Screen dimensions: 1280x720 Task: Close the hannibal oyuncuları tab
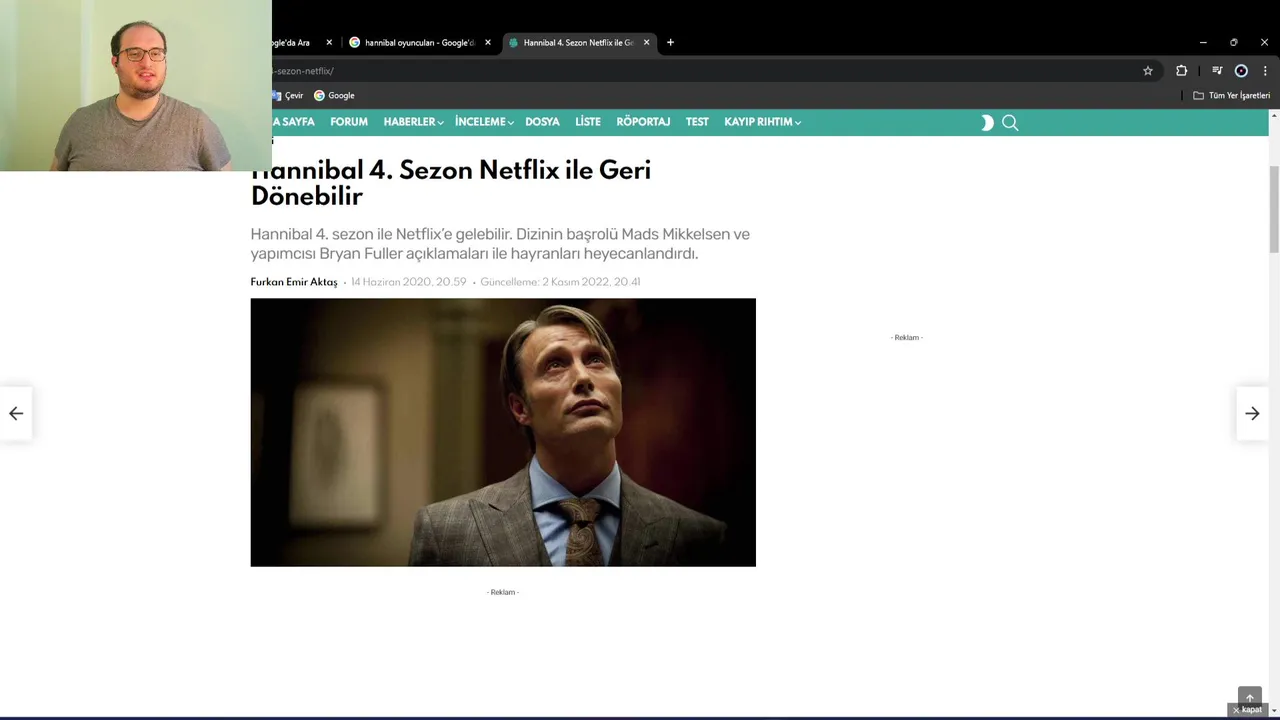pos(488,43)
